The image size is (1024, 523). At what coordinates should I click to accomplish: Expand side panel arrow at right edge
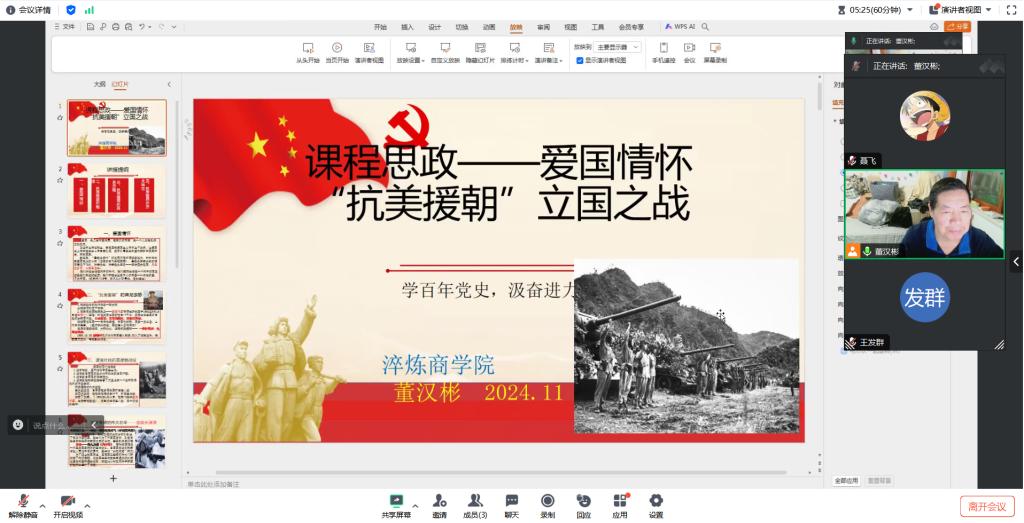[x=1016, y=262]
